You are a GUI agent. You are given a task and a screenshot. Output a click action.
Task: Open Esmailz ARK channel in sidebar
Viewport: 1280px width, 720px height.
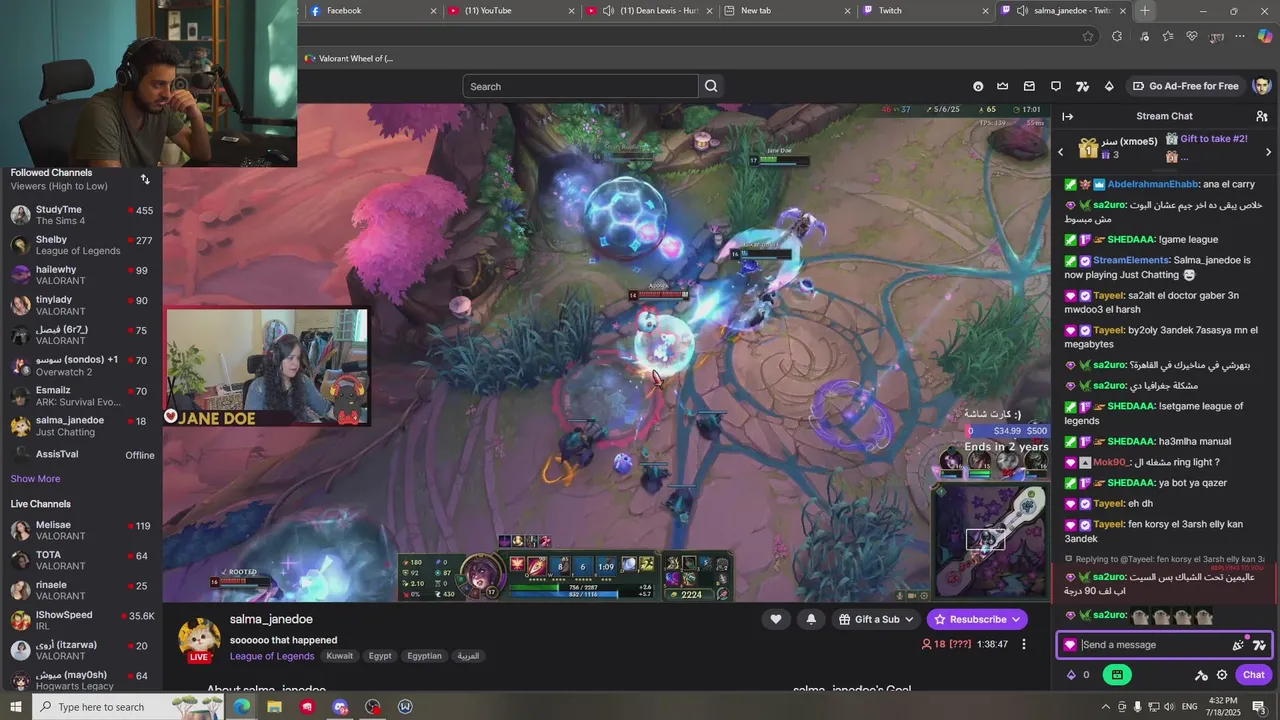(81, 396)
